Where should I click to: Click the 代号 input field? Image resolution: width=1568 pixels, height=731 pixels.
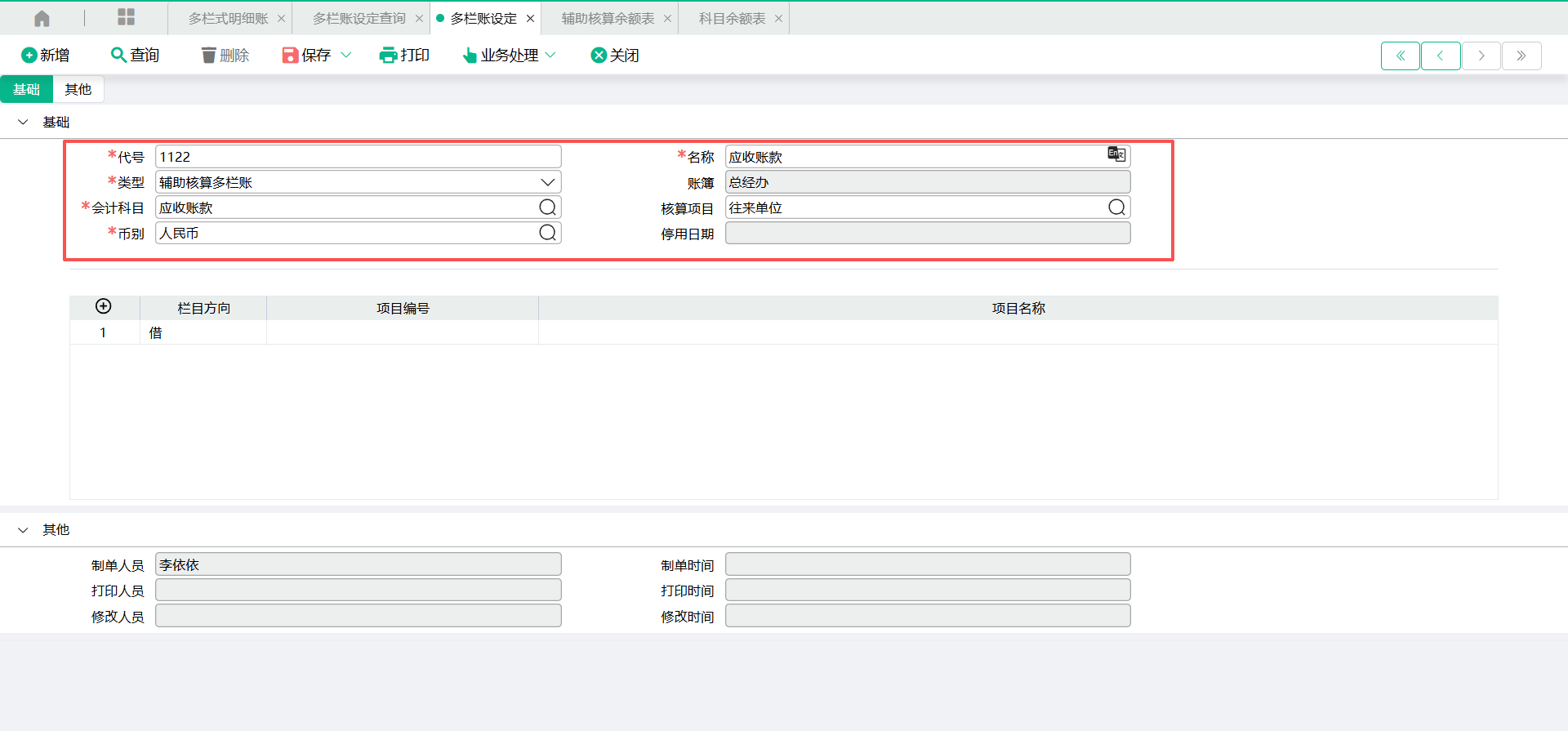click(358, 157)
